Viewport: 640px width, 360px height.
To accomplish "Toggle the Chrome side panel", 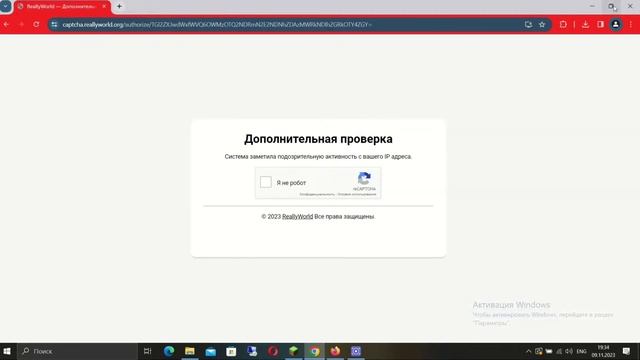I will pos(600,24).
